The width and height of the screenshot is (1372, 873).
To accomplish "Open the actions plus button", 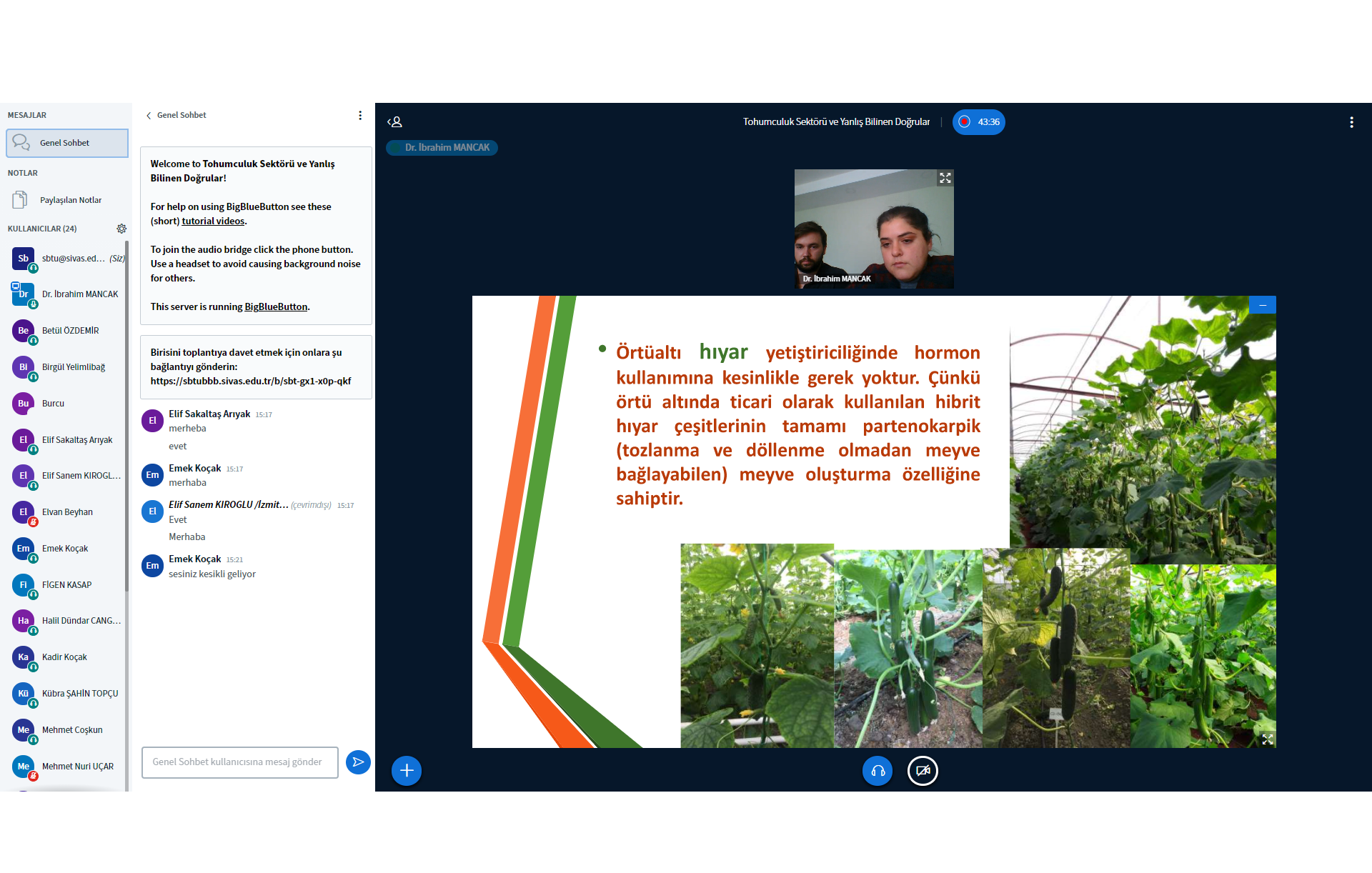I will point(407,771).
